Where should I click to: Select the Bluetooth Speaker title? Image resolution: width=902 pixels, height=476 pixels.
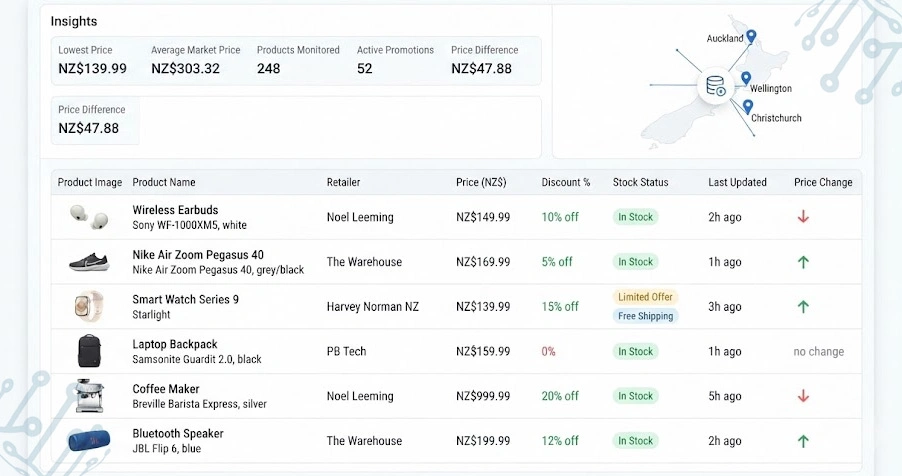(x=178, y=433)
